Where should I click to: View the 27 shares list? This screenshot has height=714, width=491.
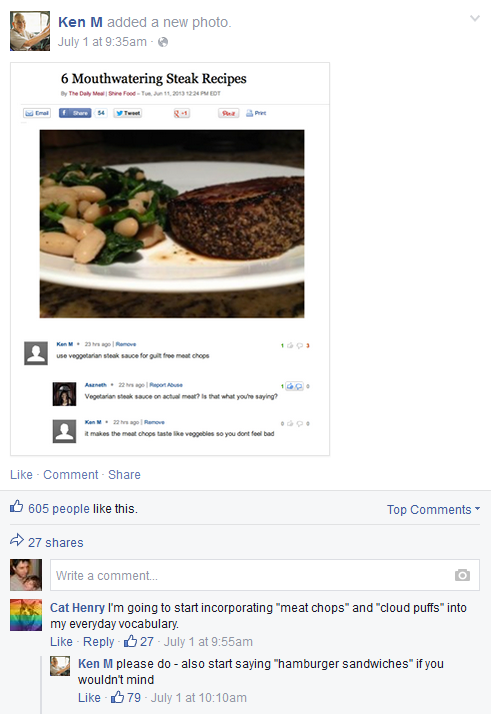click(56, 543)
